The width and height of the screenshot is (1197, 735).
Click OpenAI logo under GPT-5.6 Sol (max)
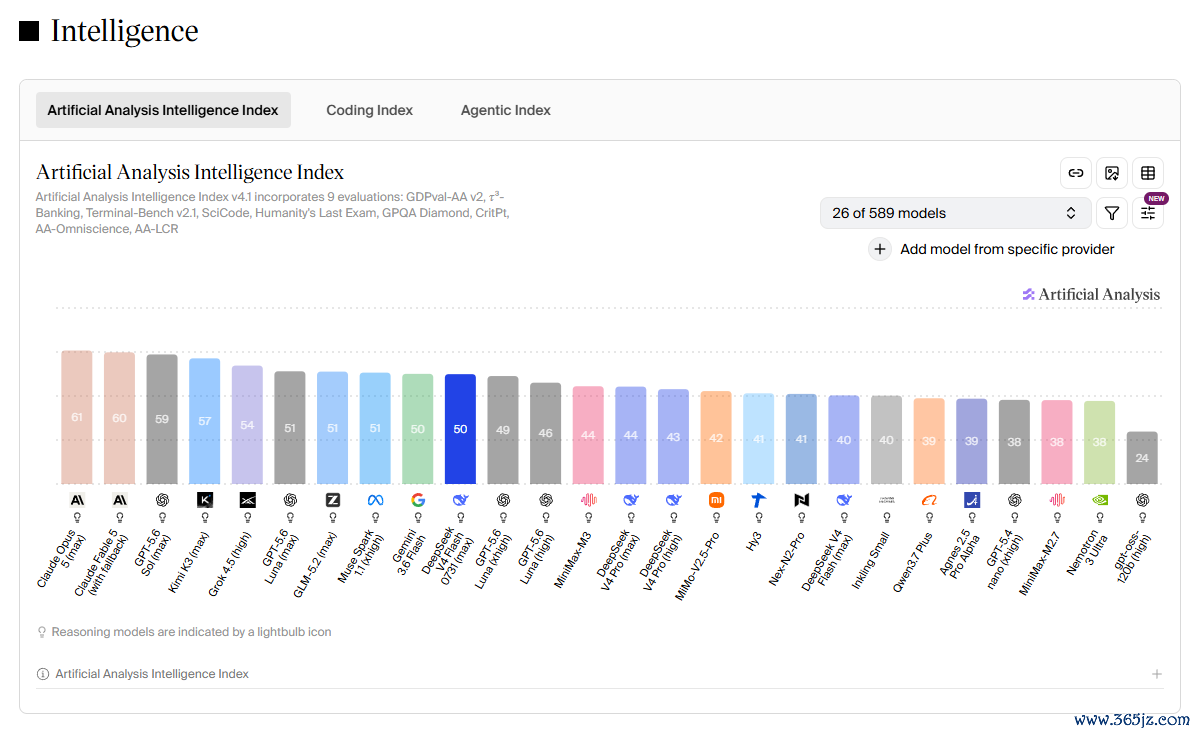pos(162,500)
